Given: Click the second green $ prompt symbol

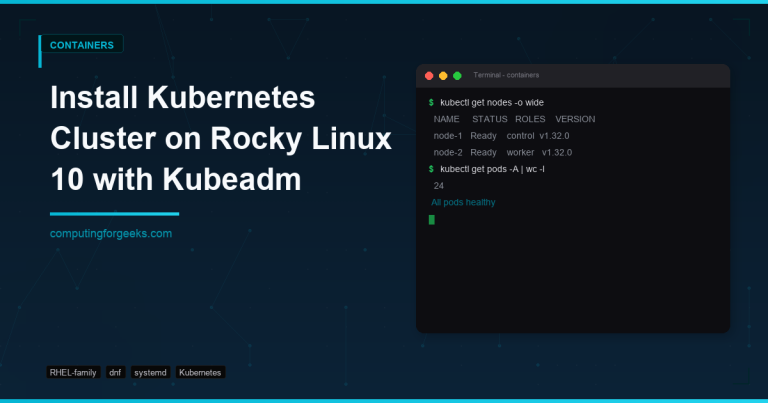Looking at the screenshot, I should coord(431,169).
